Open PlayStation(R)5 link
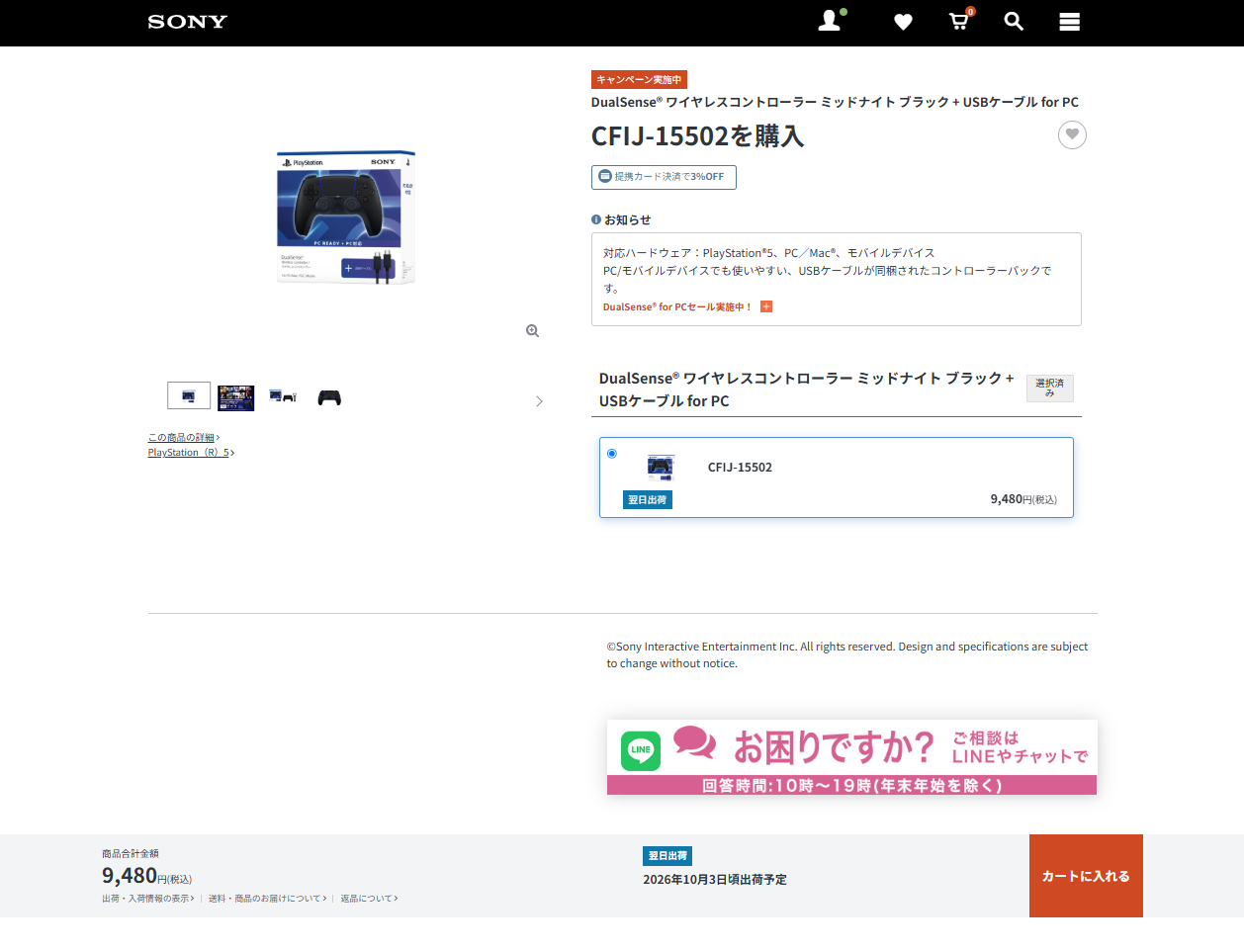Viewport: 1244px width, 952px height. (x=191, y=452)
